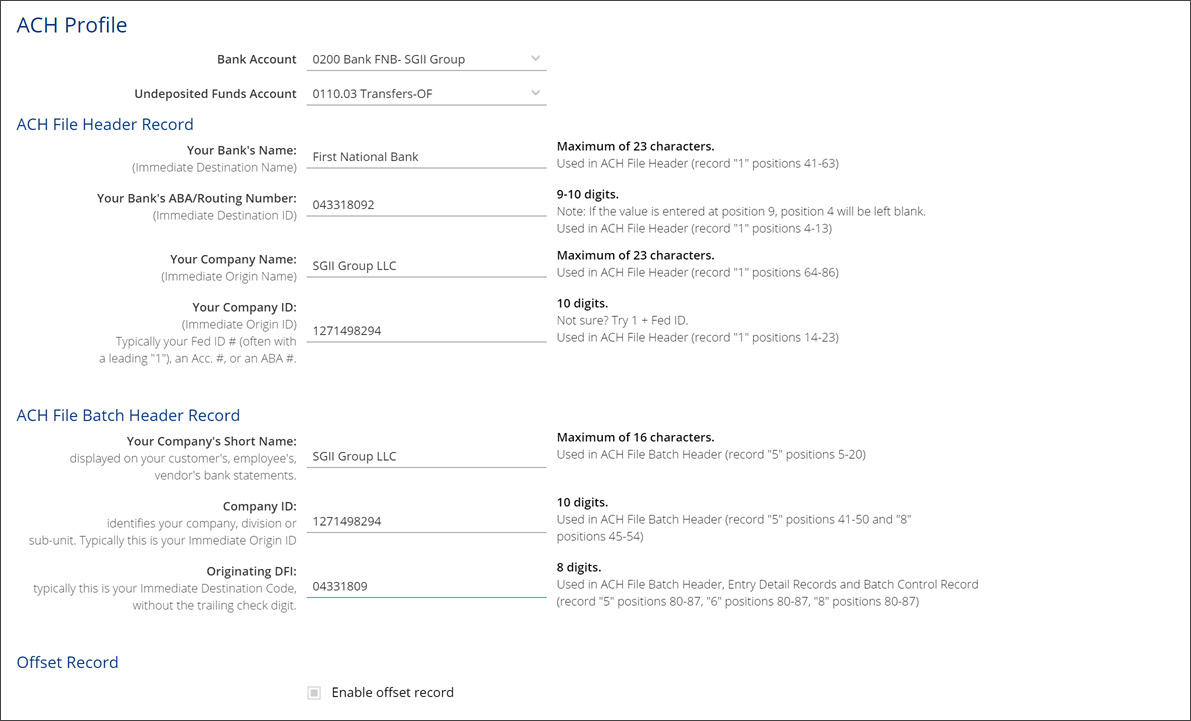Click the 'Your Bank's Name:' label
The height and width of the screenshot is (721, 1191).
coord(242,150)
